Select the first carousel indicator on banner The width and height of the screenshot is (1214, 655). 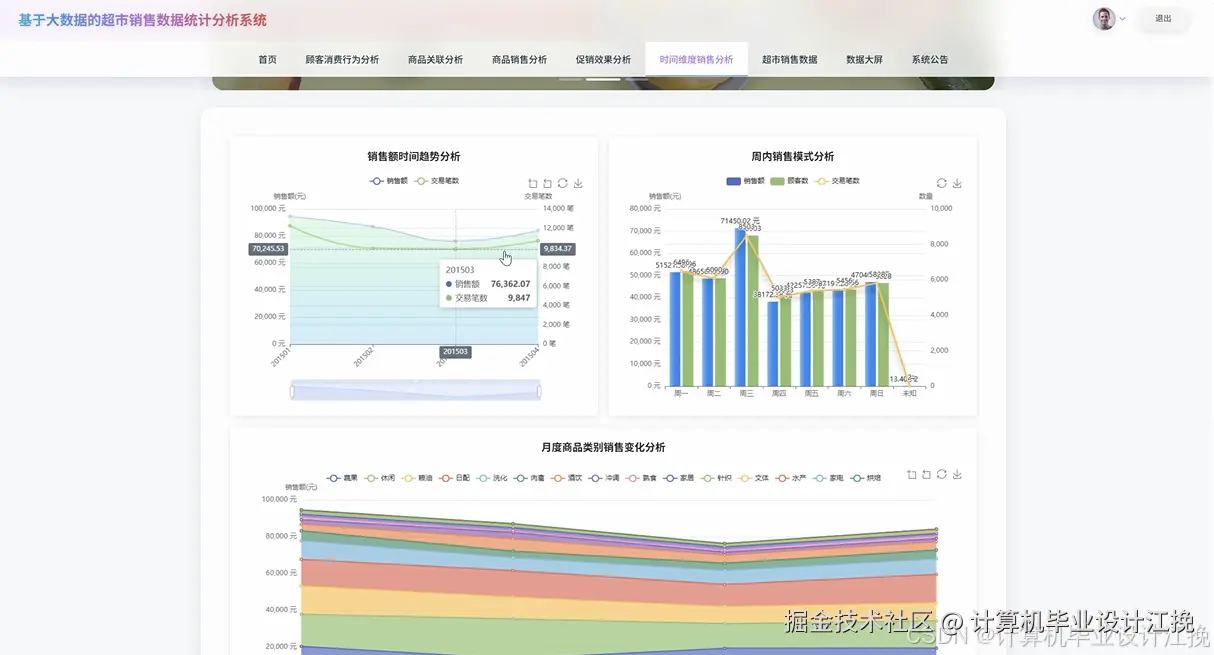[571, 78]
